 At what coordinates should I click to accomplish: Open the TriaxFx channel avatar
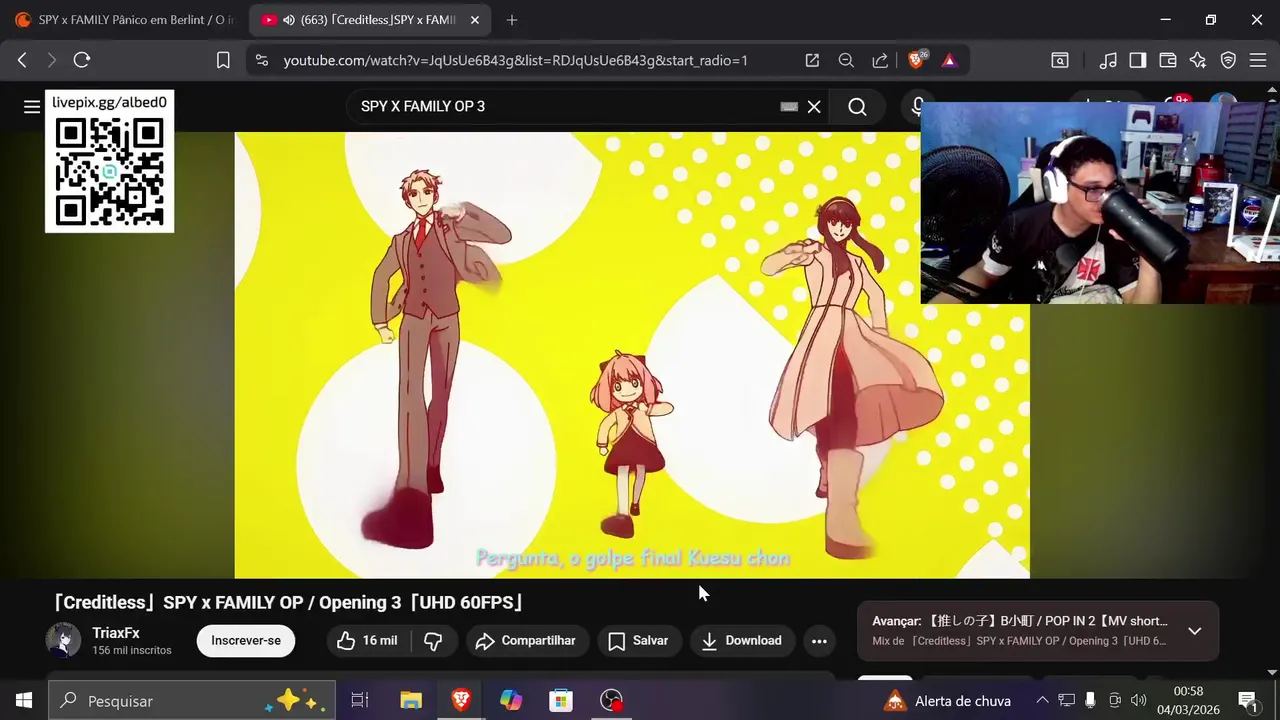pyautogui.click(x=64, y=640)
